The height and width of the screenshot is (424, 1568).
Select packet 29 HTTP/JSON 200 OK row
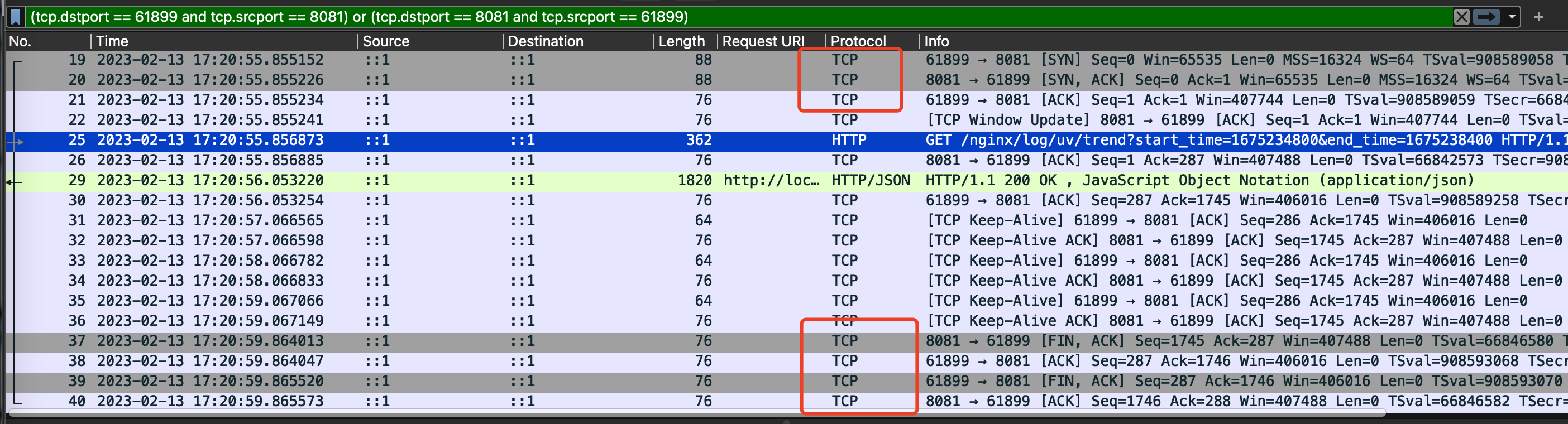(786, 180)
